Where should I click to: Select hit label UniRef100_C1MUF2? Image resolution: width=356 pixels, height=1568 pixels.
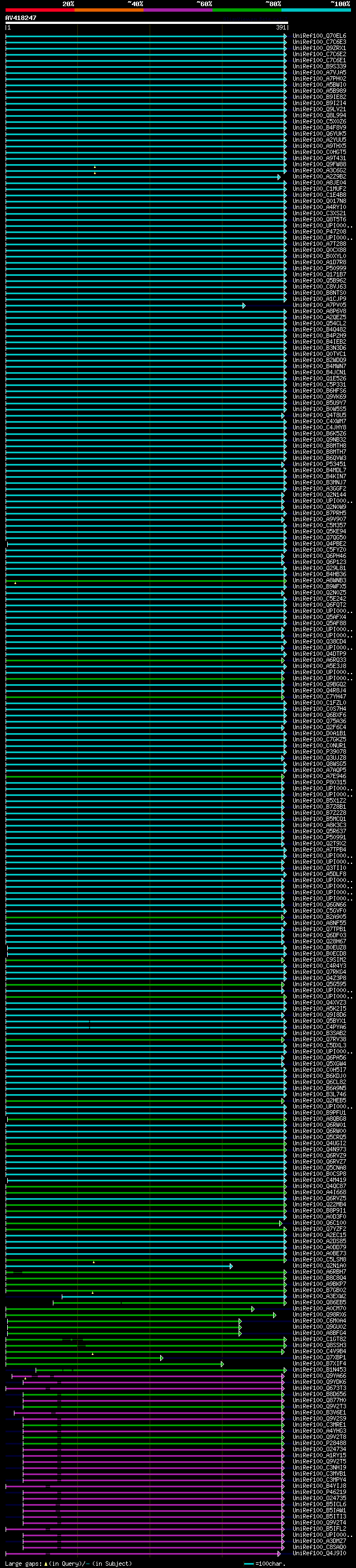[x=319, y=189]
